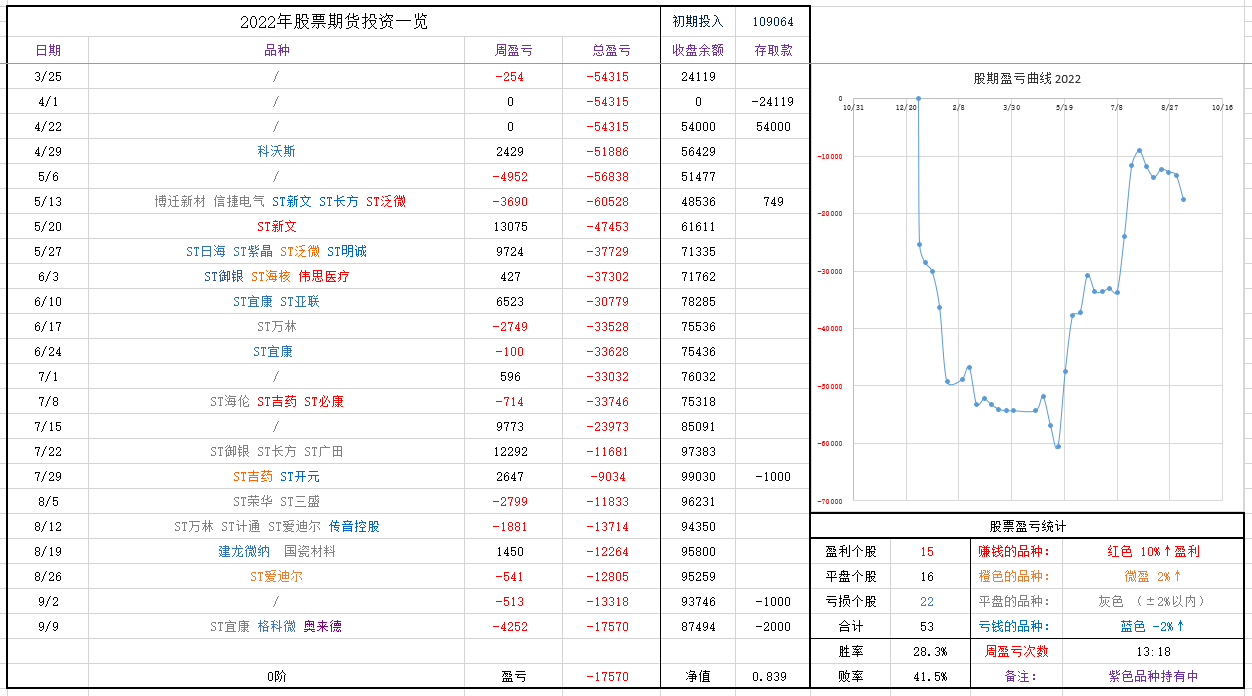Click the legend cell 微盈 2%↑
This screenshot has height=696, width=1252.
(1153, 577)
